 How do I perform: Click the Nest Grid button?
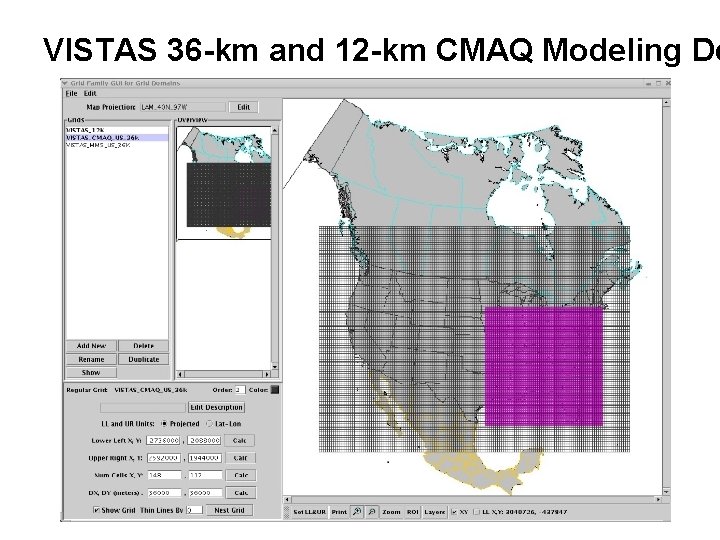[x=229, y=510]
